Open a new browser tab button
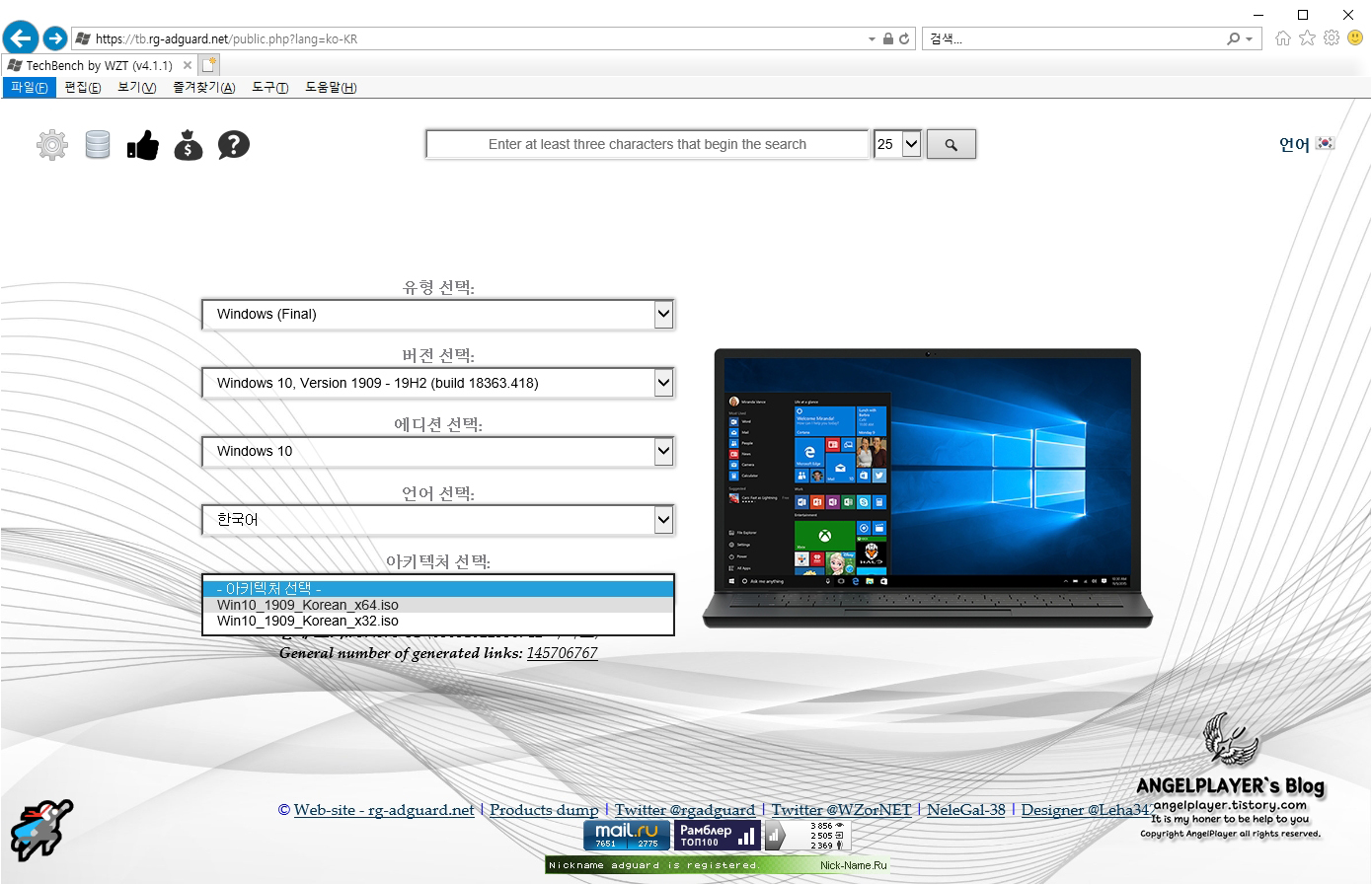This screenshot has width=1372, height=885. click(208, 65)
